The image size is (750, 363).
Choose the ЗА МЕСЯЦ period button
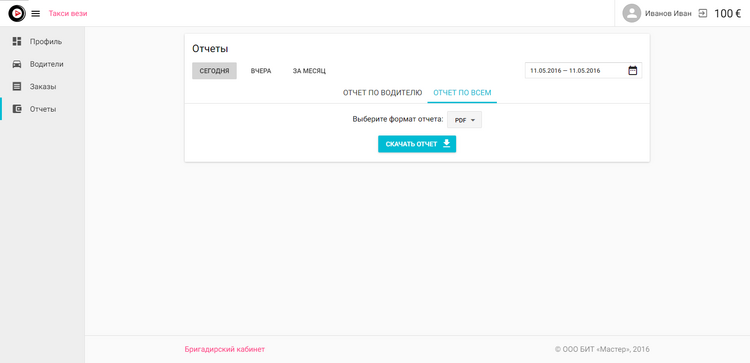point(309,71)
